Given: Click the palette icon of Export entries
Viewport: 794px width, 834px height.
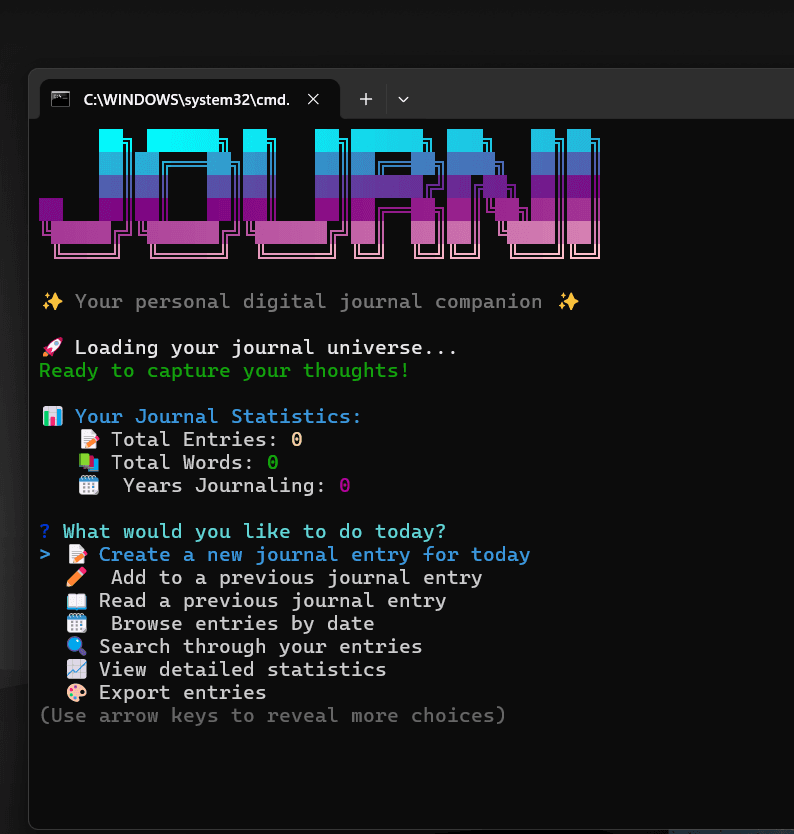Looking at the screenshot, I should coord(77,692).
